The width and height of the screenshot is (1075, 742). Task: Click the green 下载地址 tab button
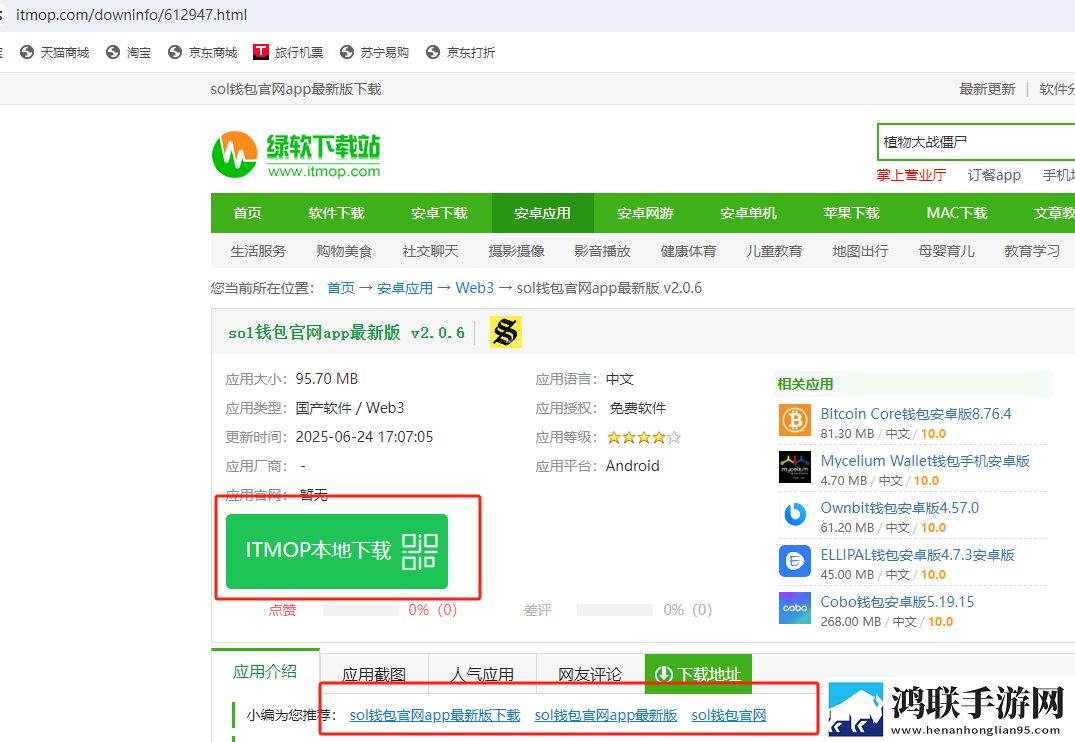click(698, 675)
